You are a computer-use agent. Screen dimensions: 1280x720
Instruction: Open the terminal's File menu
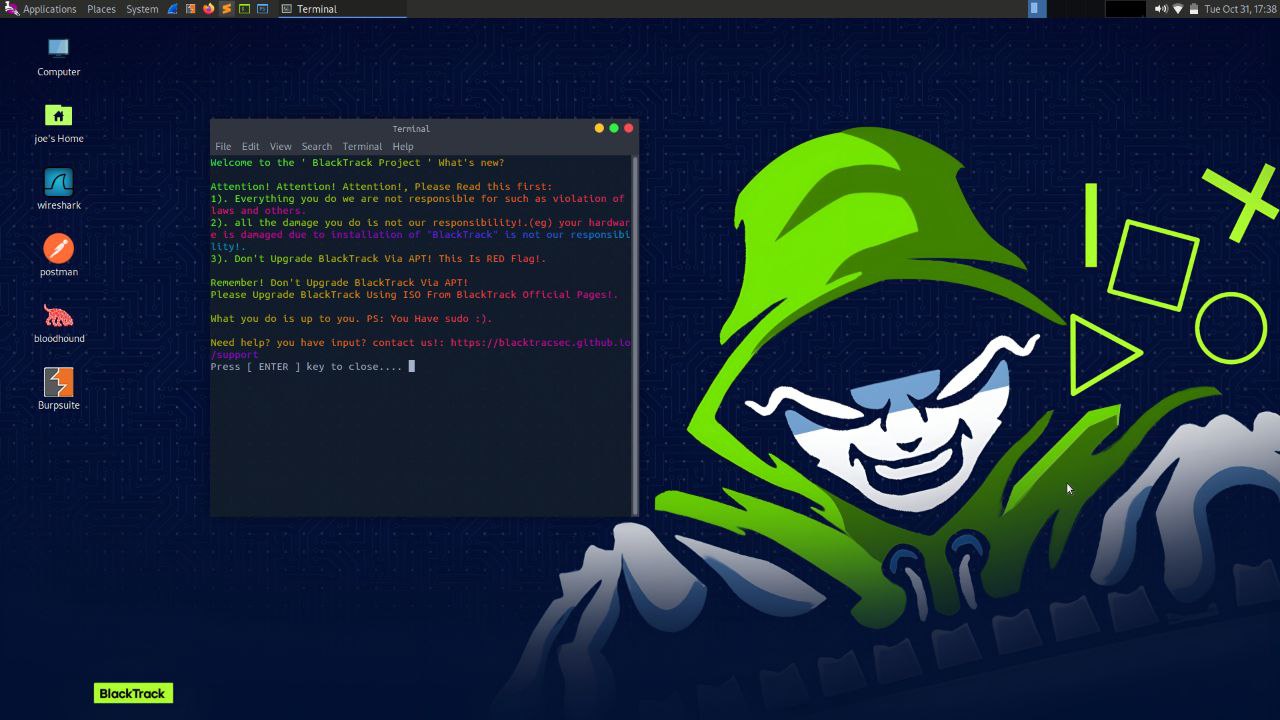(223, 146)
